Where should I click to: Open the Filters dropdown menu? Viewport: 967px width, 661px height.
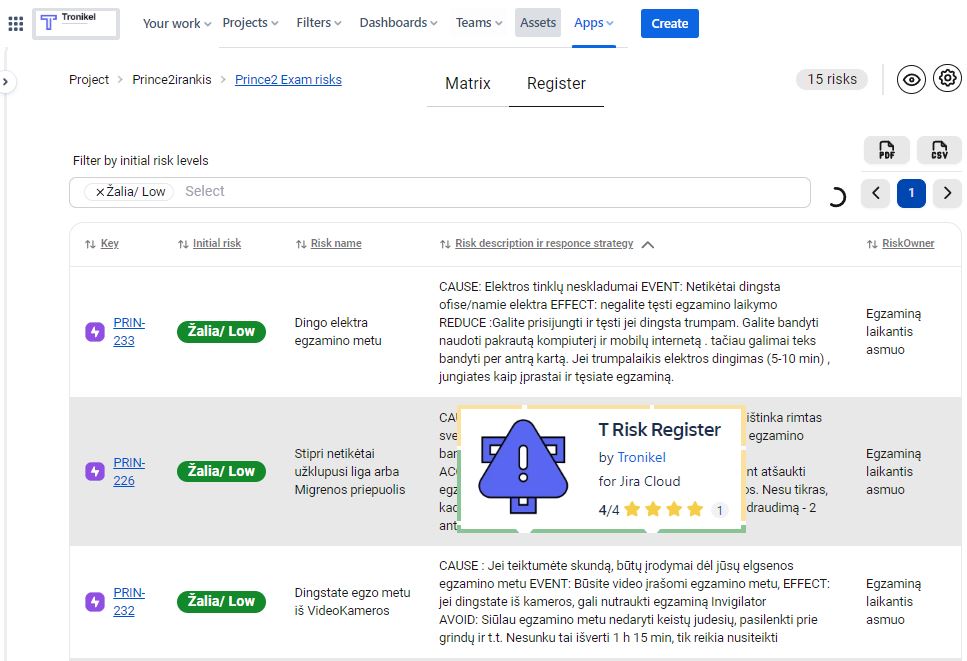pos(319,23)
